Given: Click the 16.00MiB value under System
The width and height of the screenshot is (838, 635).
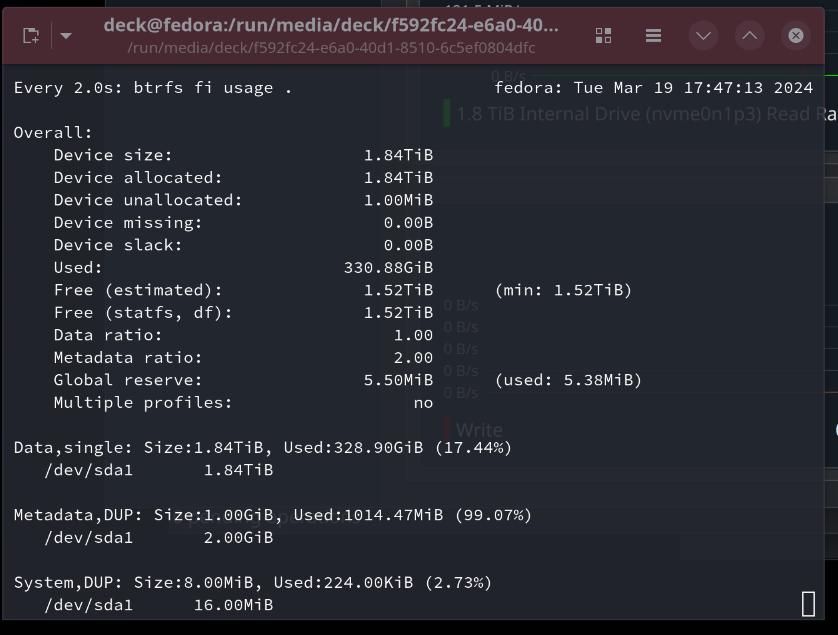Looking at the screenshot, I should pyautogui.click(x=234, y=605).
